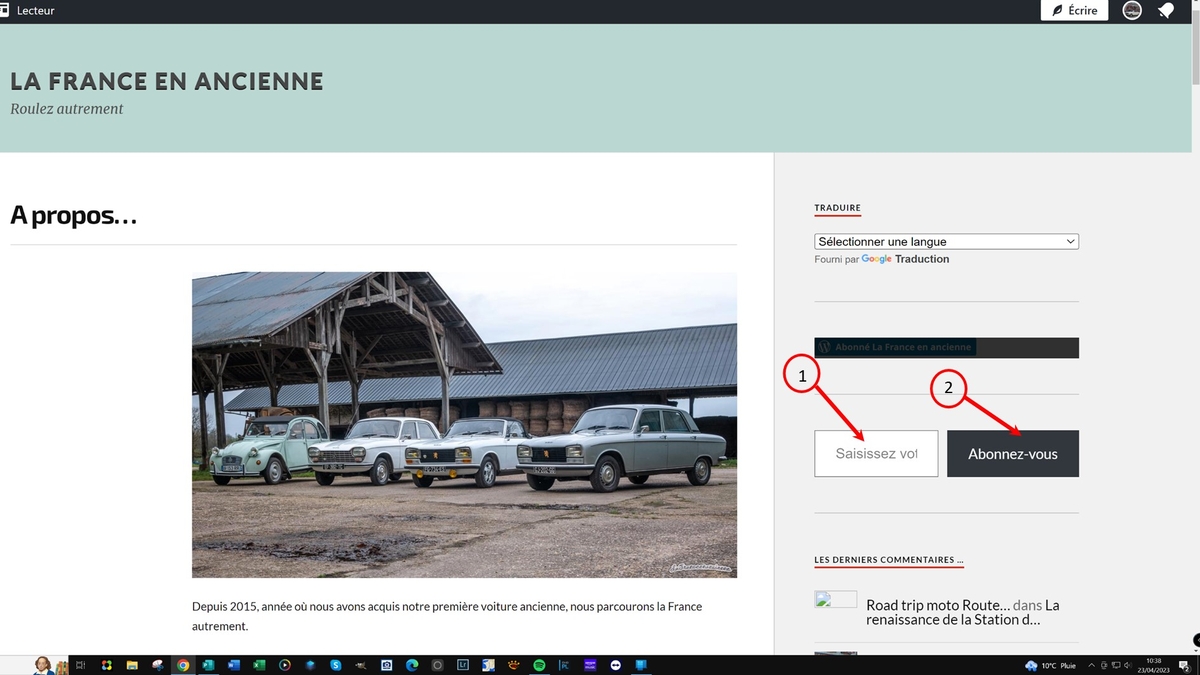This screenshot has height=675, width=1200.
Task: Show hidden system tray icons
Action: [1092, 665]
